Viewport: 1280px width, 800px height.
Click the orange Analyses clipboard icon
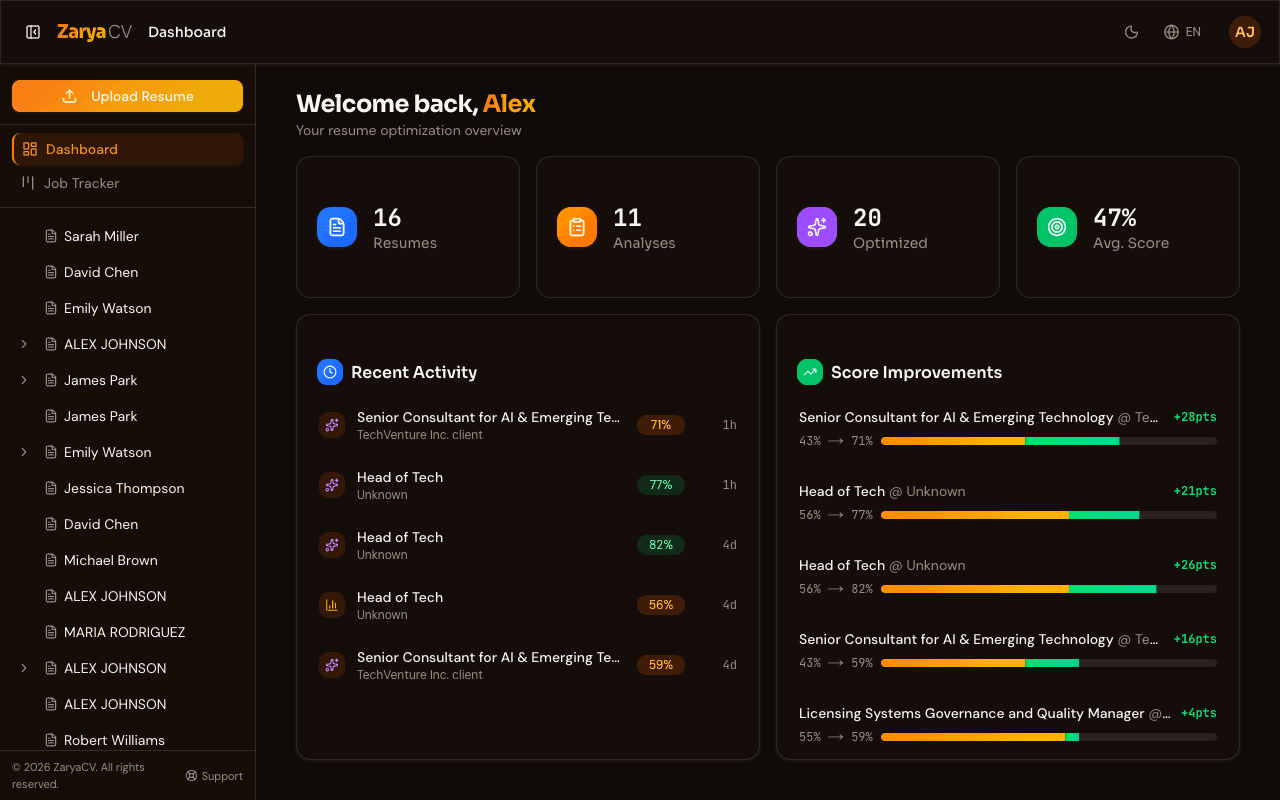577,227
